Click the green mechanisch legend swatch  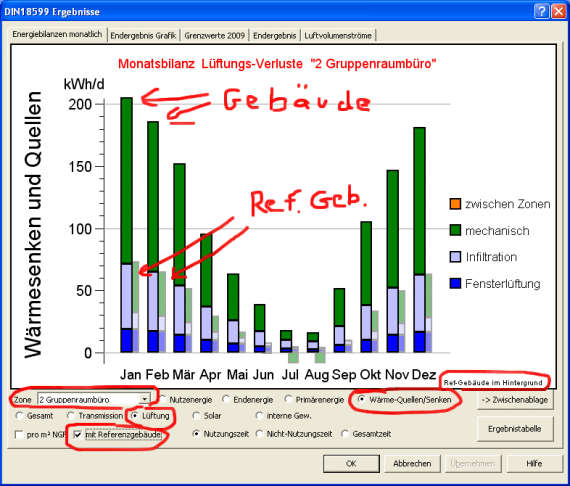[455, 230]
